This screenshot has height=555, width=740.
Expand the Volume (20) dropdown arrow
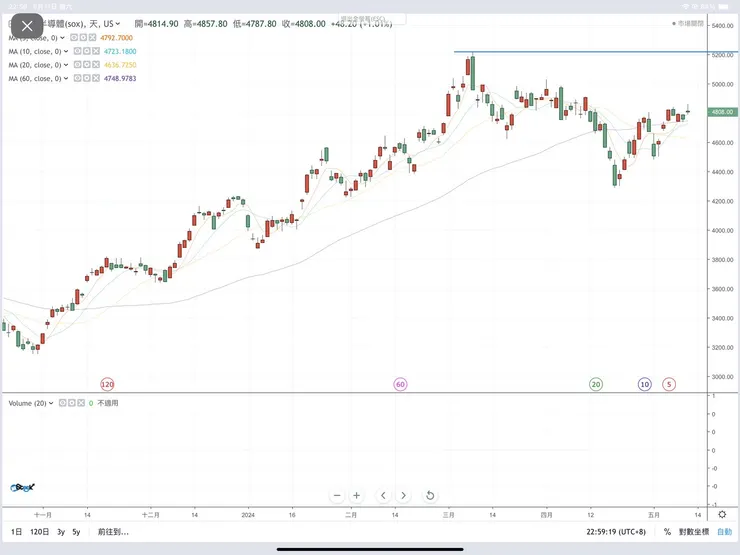click(51, 403)
